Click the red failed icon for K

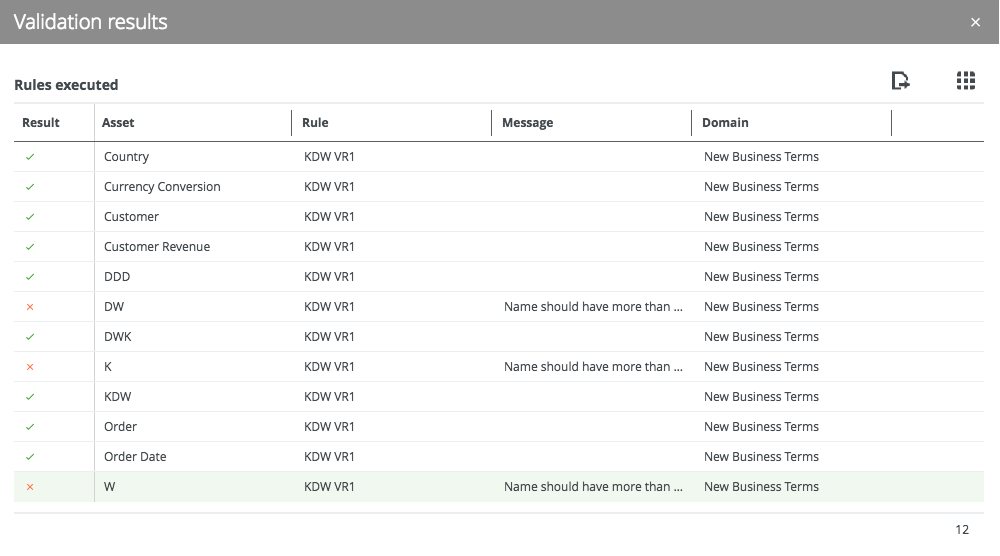coord(30,367)
